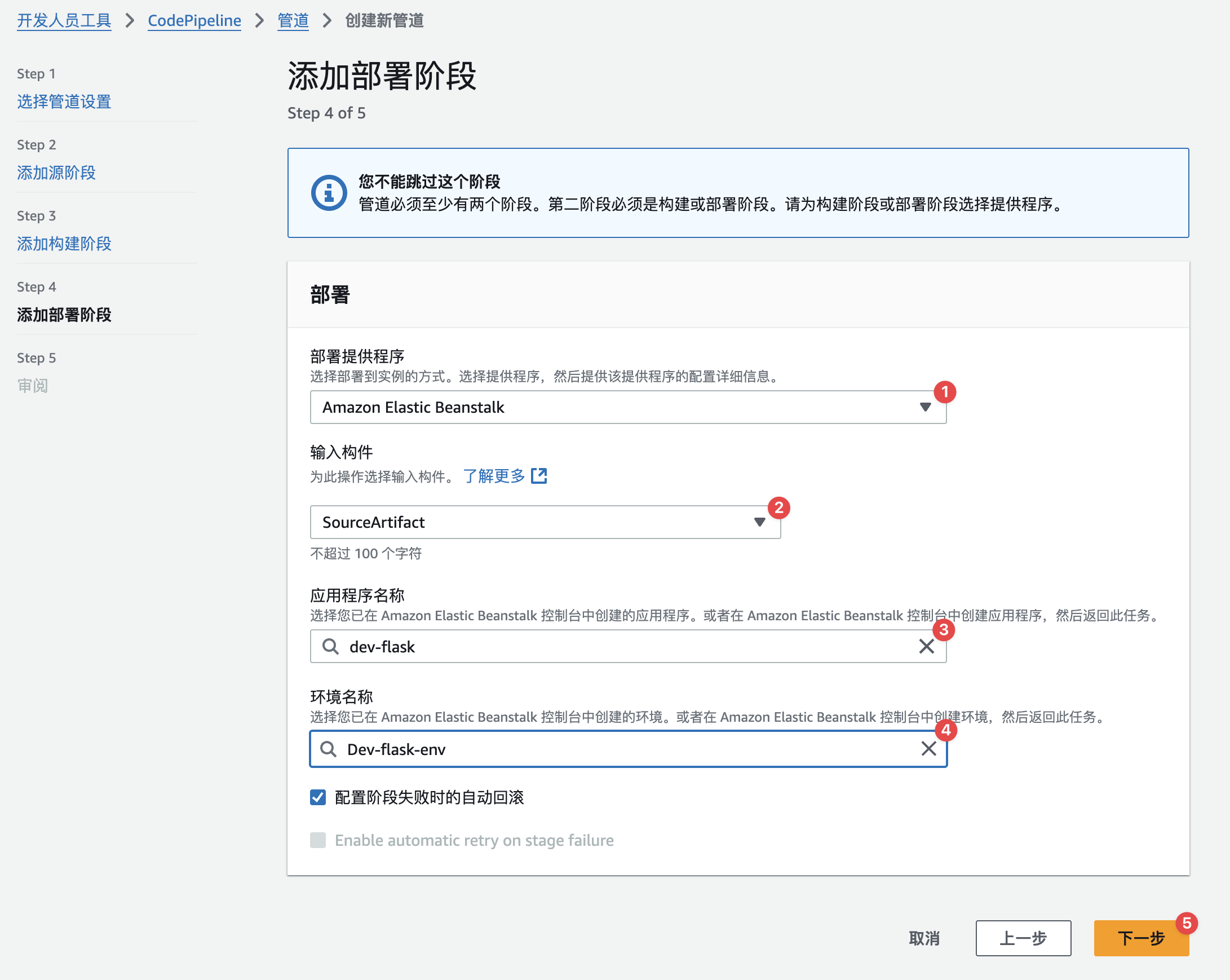Go to Step 2 添加源阶段

[56, 173]
